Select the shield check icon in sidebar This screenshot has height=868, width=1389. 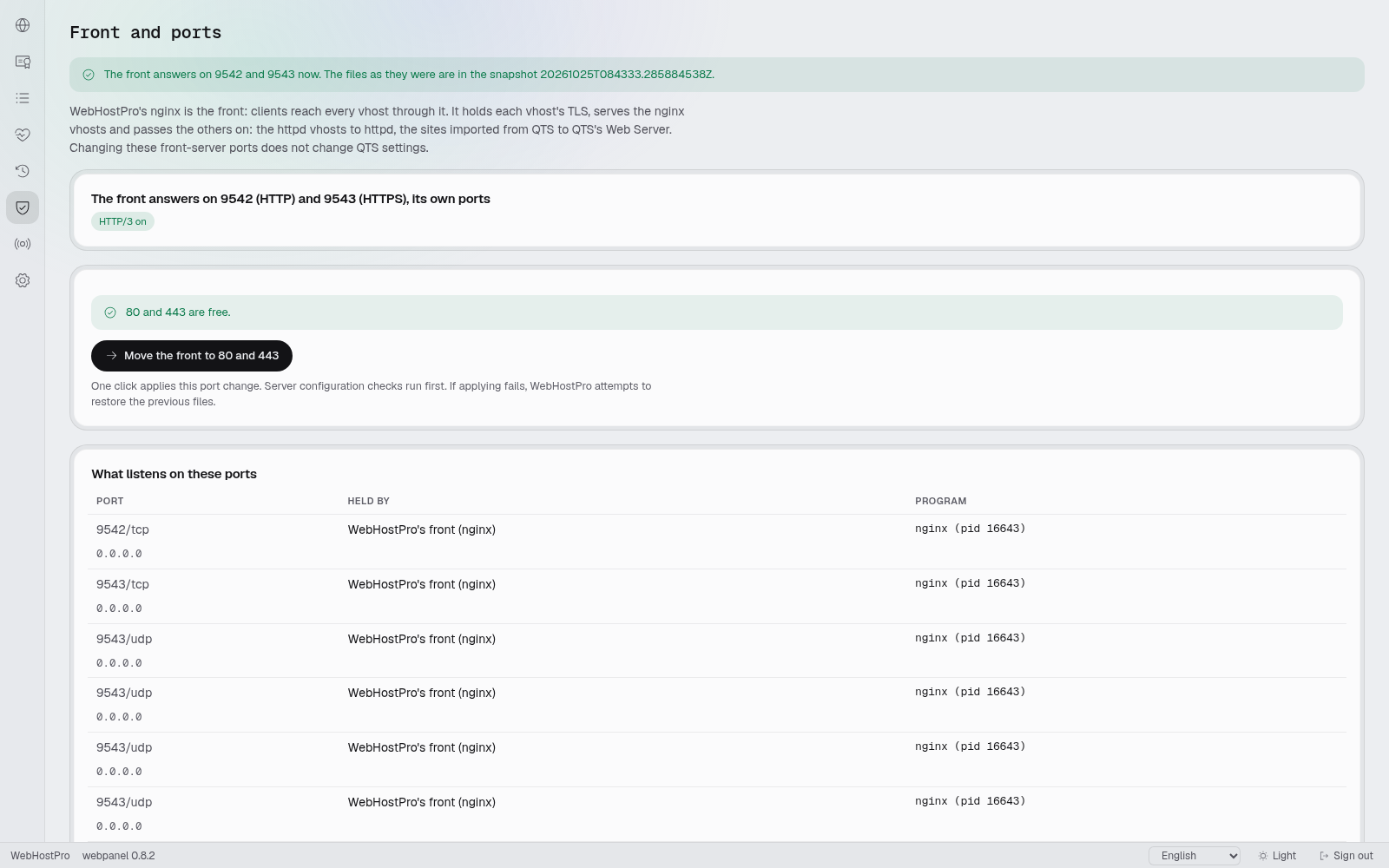(x=23, y=207)
